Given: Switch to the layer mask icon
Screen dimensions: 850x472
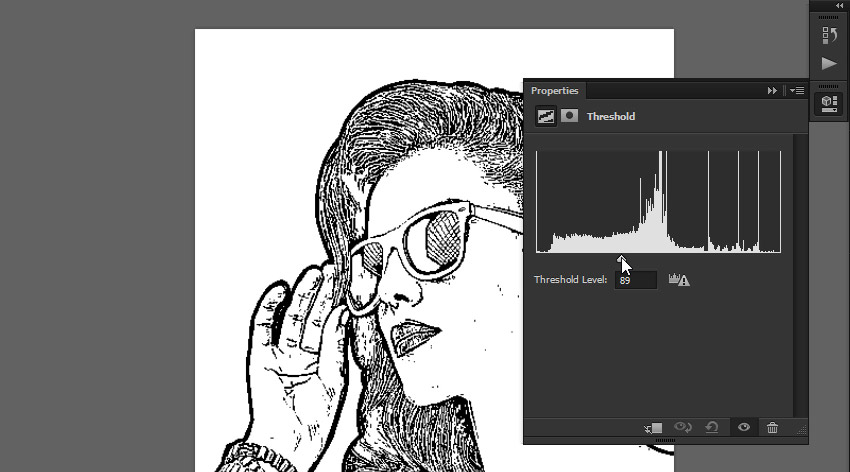Looking at the screenshot, I should click(x=569, y=115).
